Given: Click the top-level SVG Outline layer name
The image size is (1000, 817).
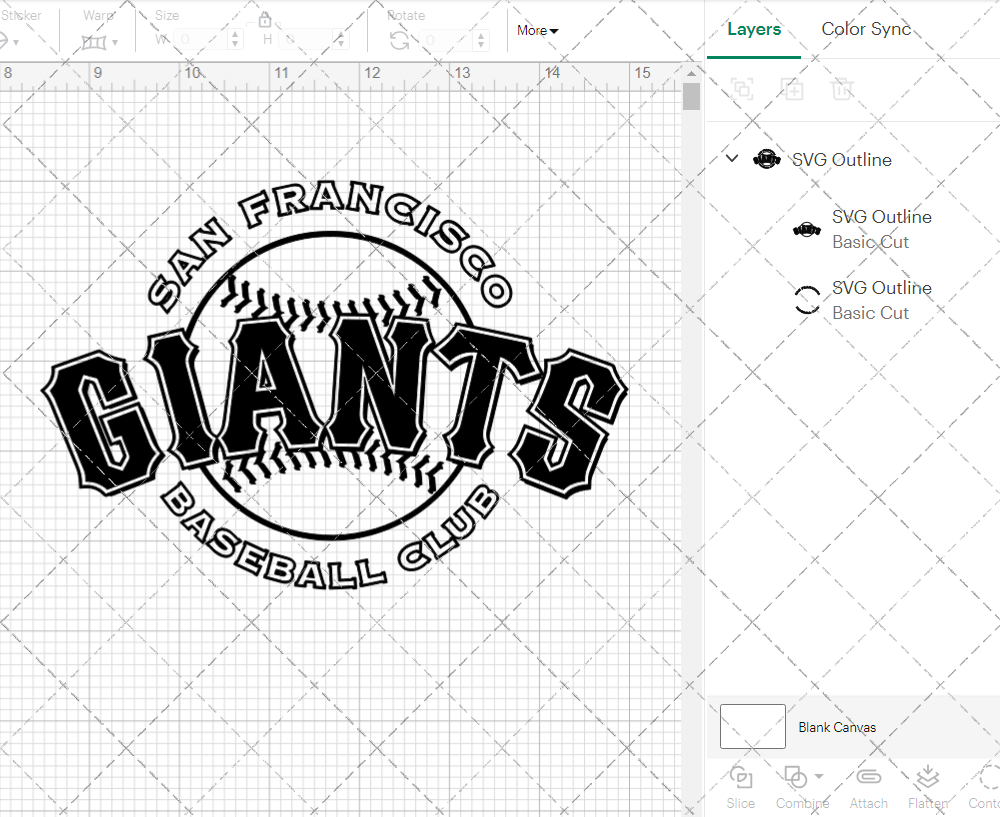Looking at the screenshot, I should 842,159.
